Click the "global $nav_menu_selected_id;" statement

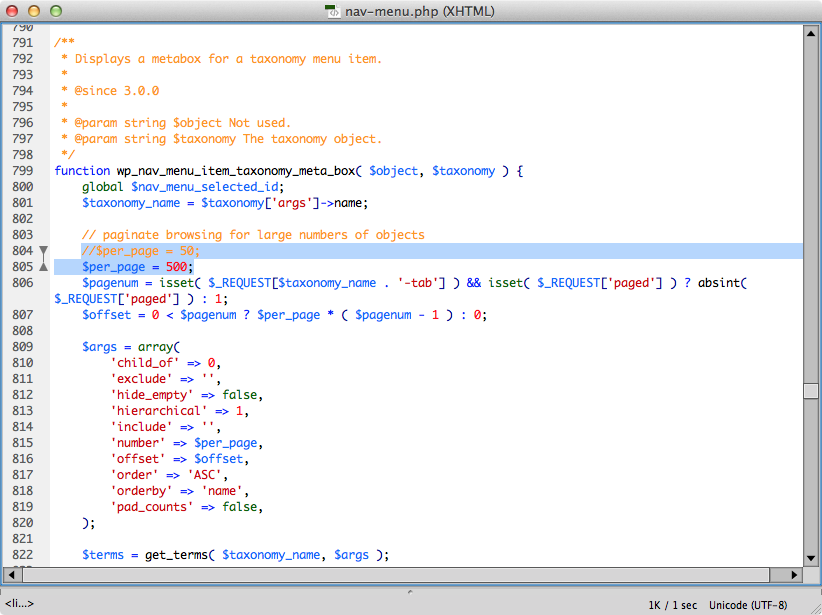pyautogui.click(x=183, y=187)
